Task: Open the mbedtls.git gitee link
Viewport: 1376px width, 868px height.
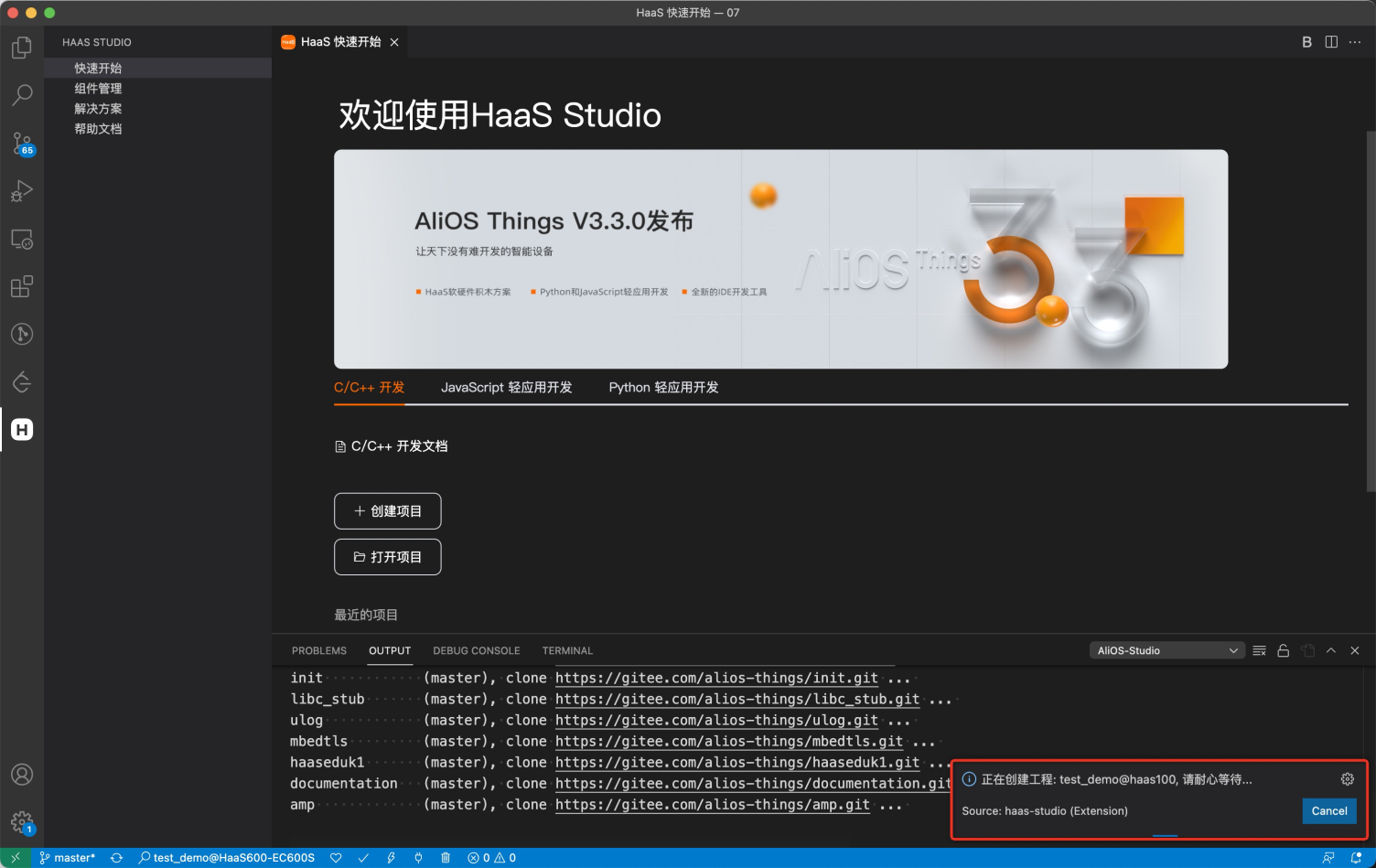Action: [x=729, y=741]
